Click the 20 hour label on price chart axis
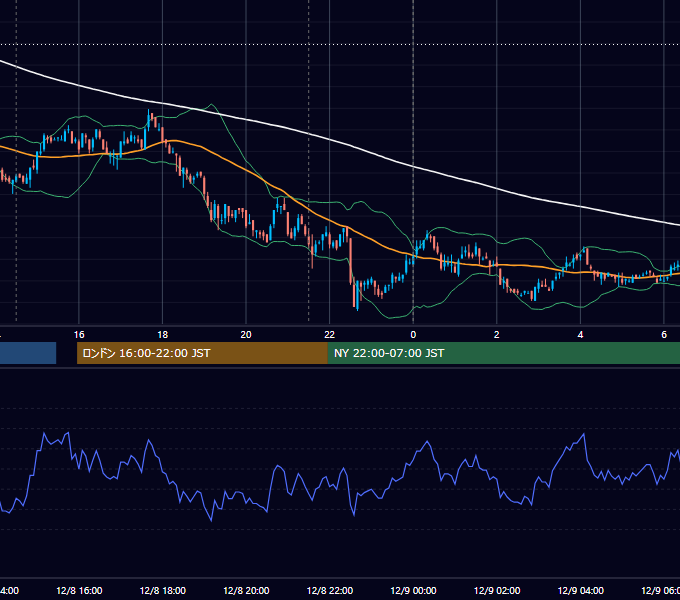This screenshot has width=680, height=600. (246, 335)
